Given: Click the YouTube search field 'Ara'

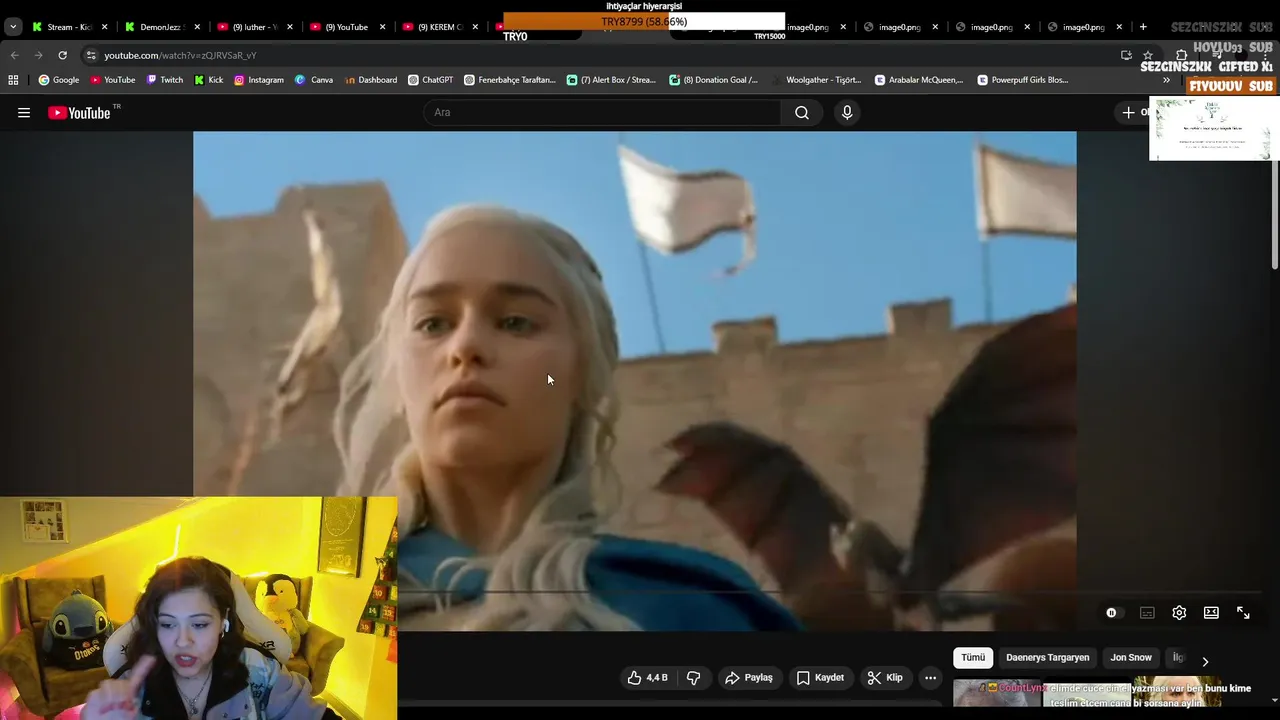Looking at the screenshot, I should 602,112.
